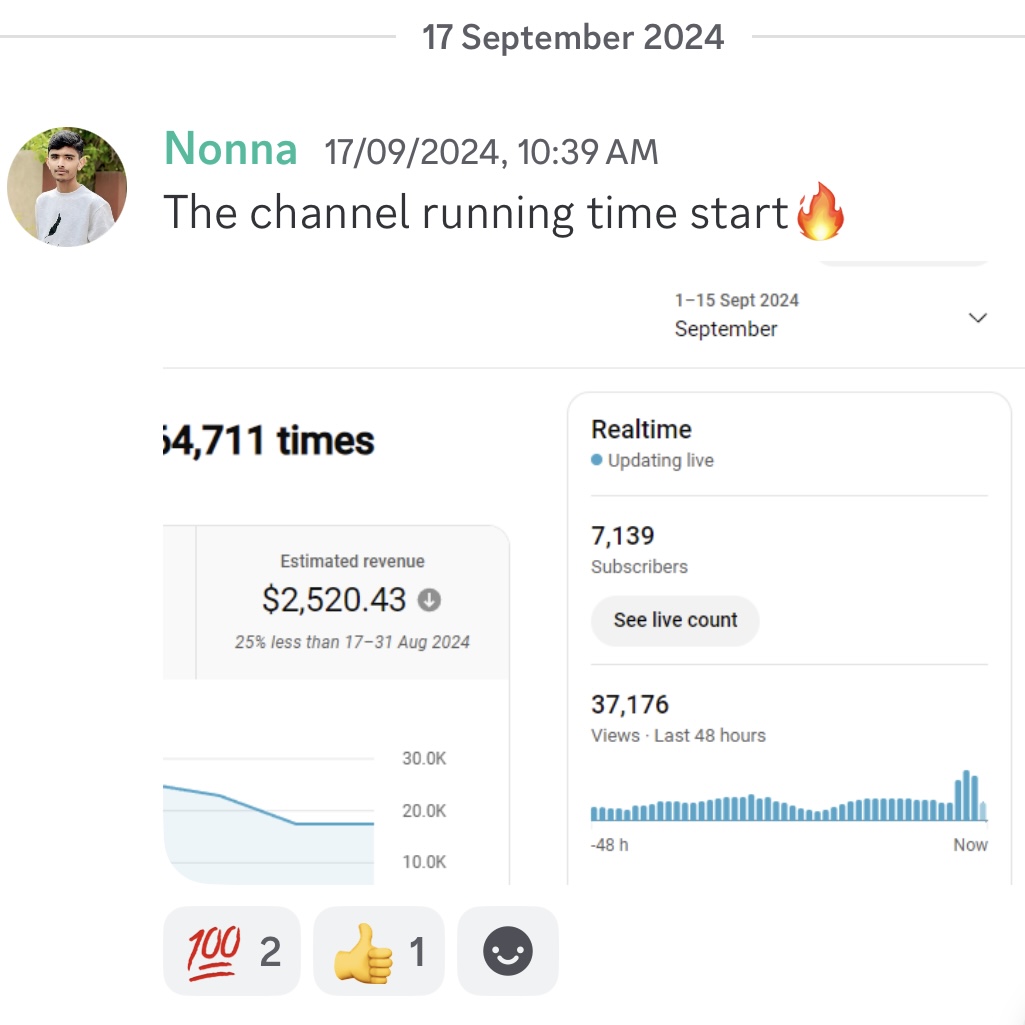Click the revenue decrease arrow icon

coord(429,599)
